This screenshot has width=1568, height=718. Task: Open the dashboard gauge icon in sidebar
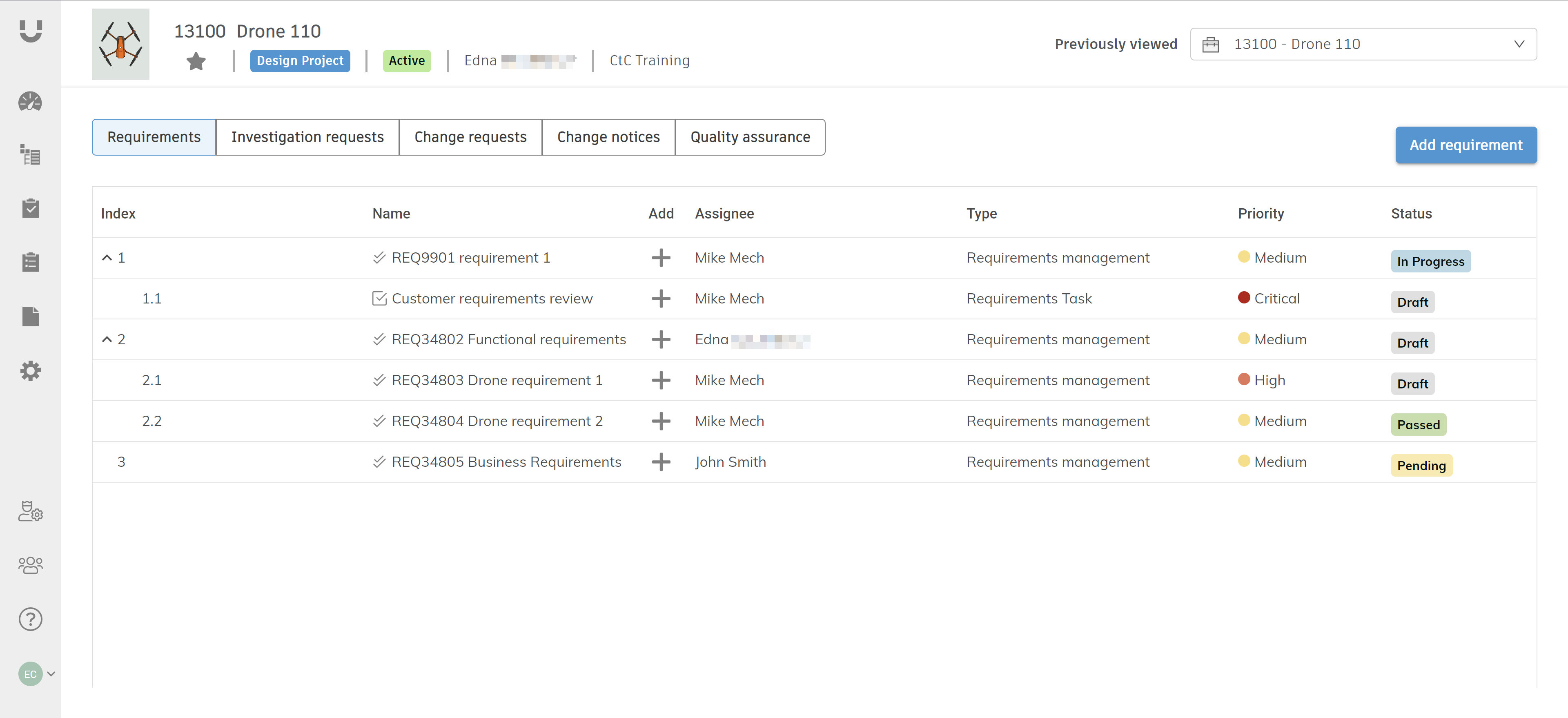pos(30,102)
